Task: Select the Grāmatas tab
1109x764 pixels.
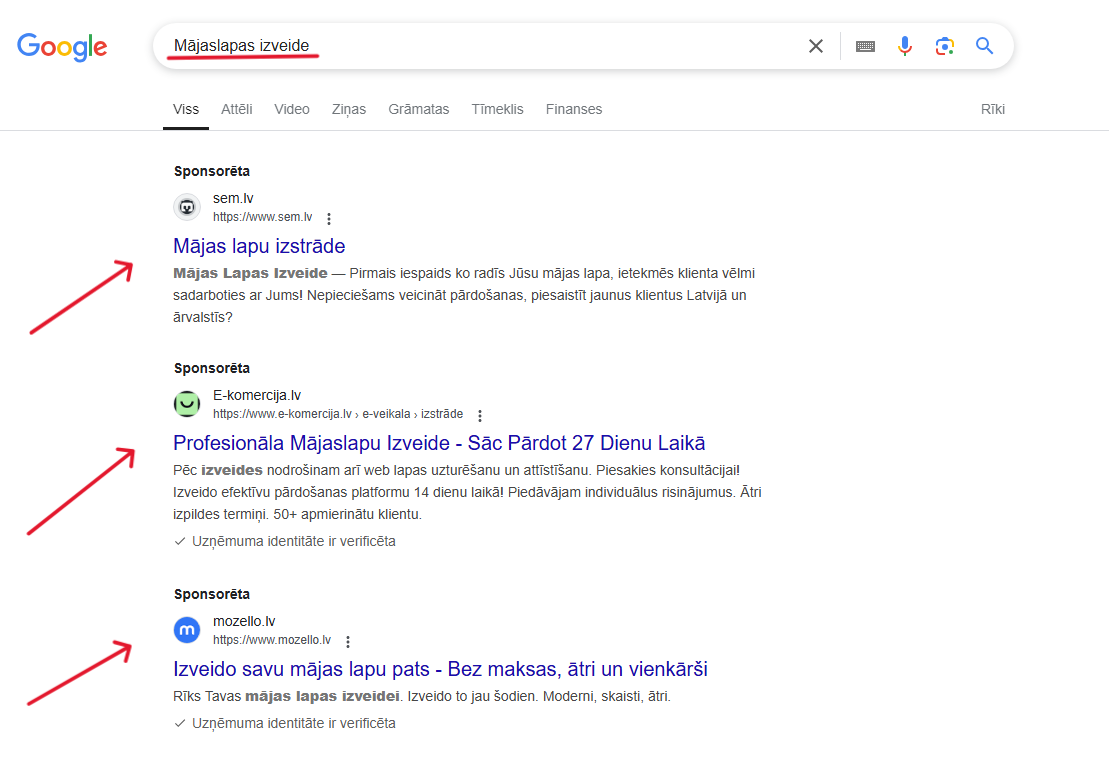Action: point(419,109)
